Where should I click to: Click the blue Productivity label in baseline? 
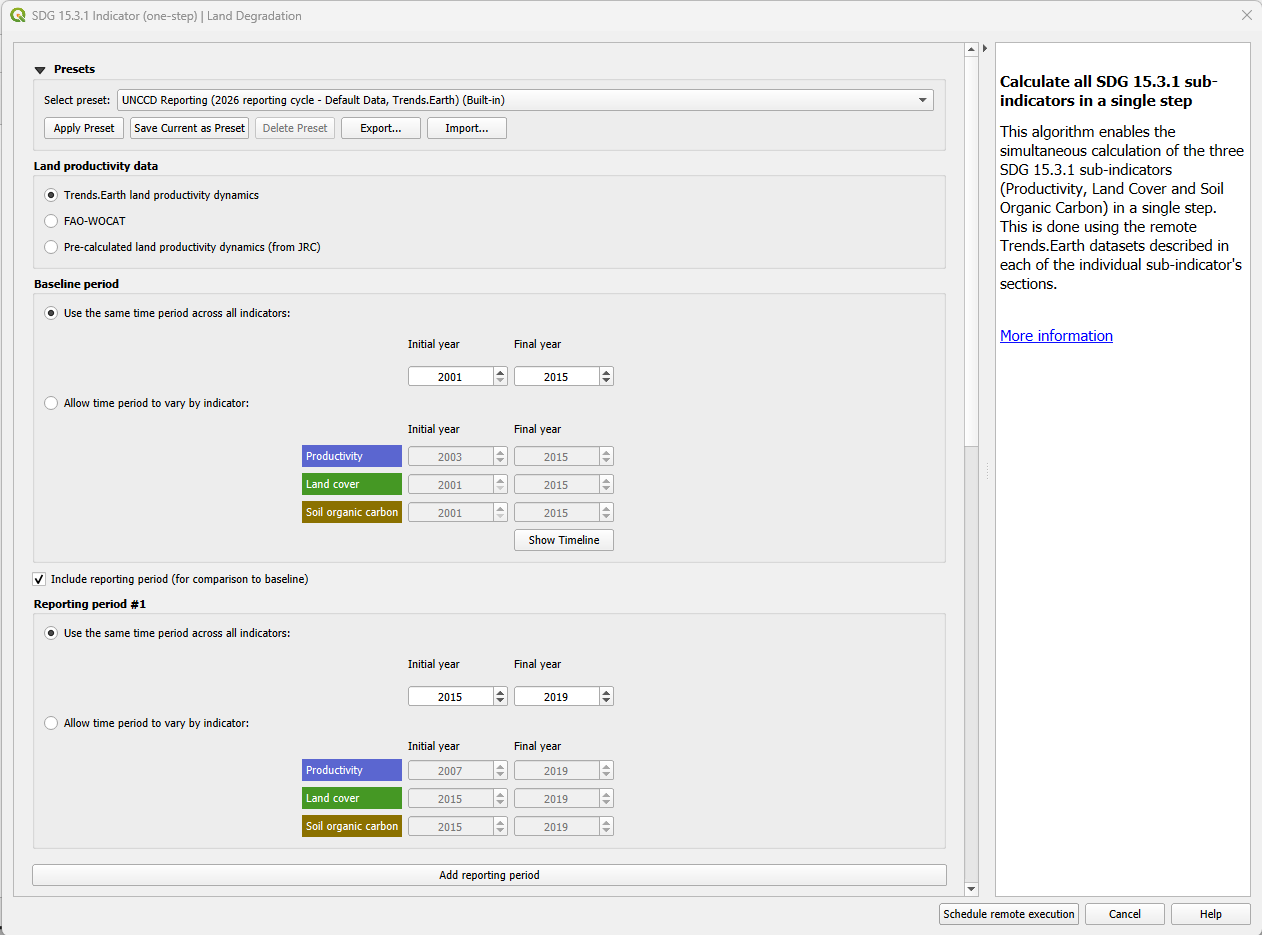pyautogui.click(x=352, y=456)
